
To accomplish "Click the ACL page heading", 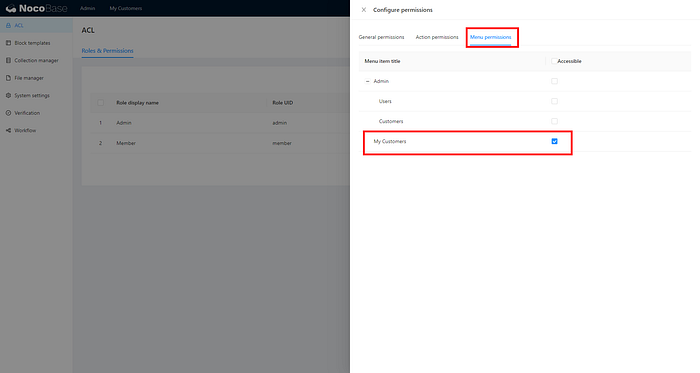I will (88, 30).
